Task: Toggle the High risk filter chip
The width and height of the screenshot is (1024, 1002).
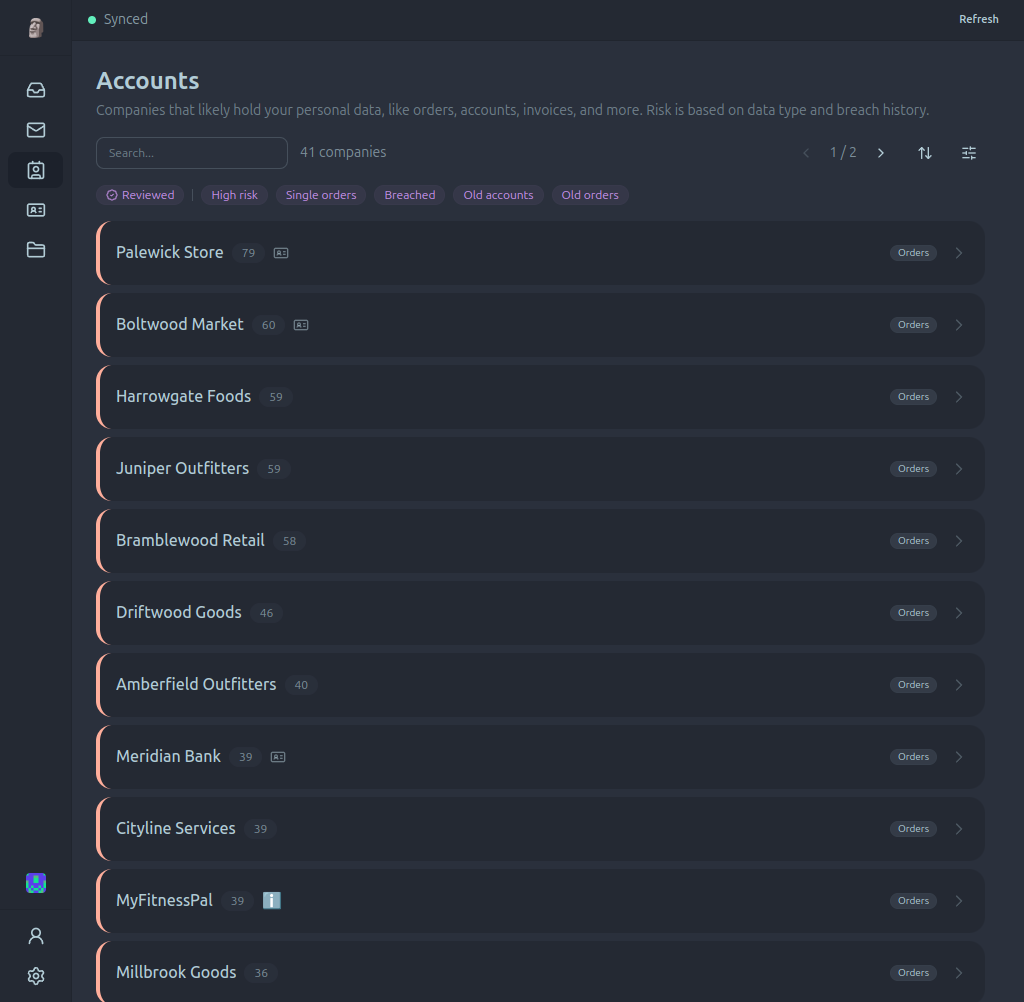Action: [x=234, y=195]
